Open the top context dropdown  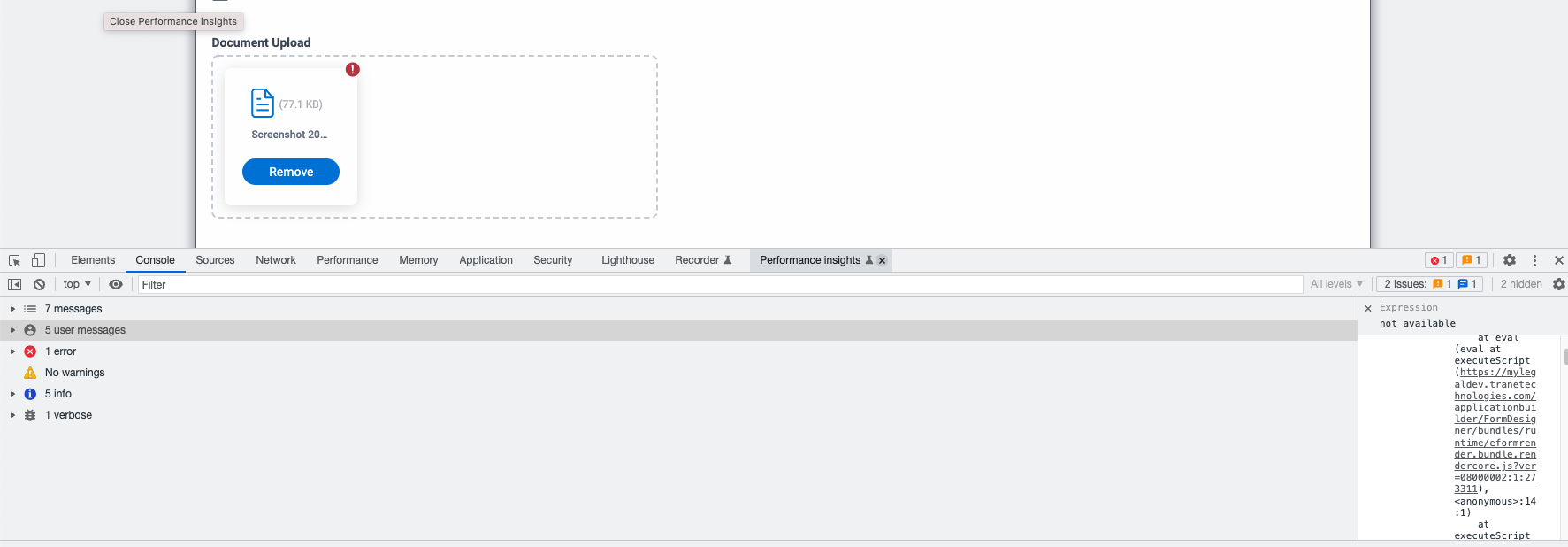pyautogui.click(x=77, y=284)
